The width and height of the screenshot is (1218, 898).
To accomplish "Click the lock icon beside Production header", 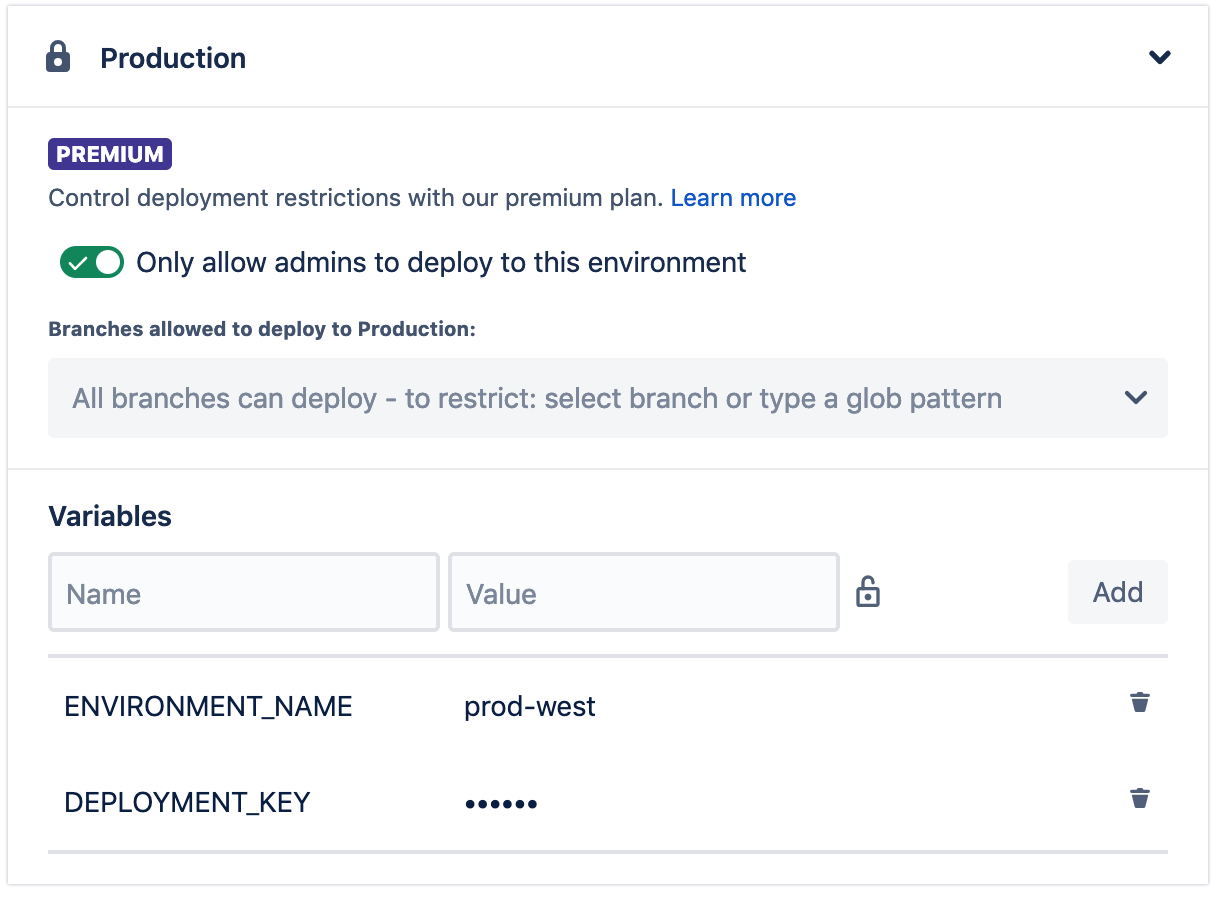I will pos(57,57).
